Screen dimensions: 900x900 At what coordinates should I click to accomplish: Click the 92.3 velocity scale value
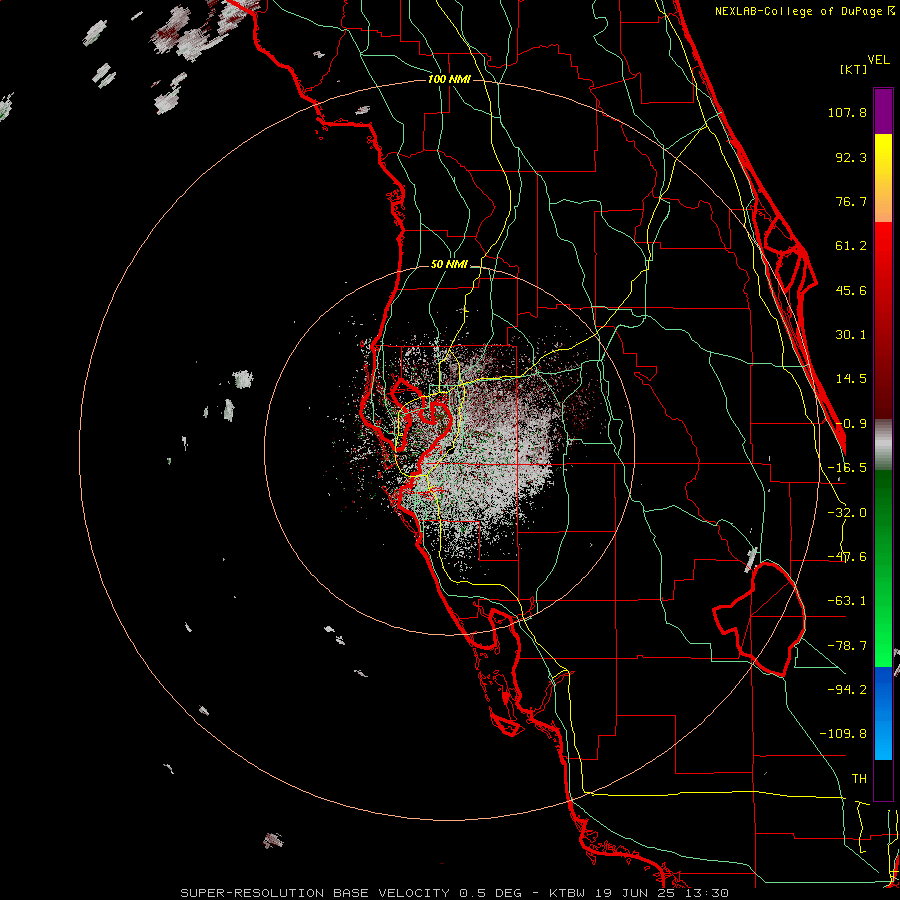(851, 157)
